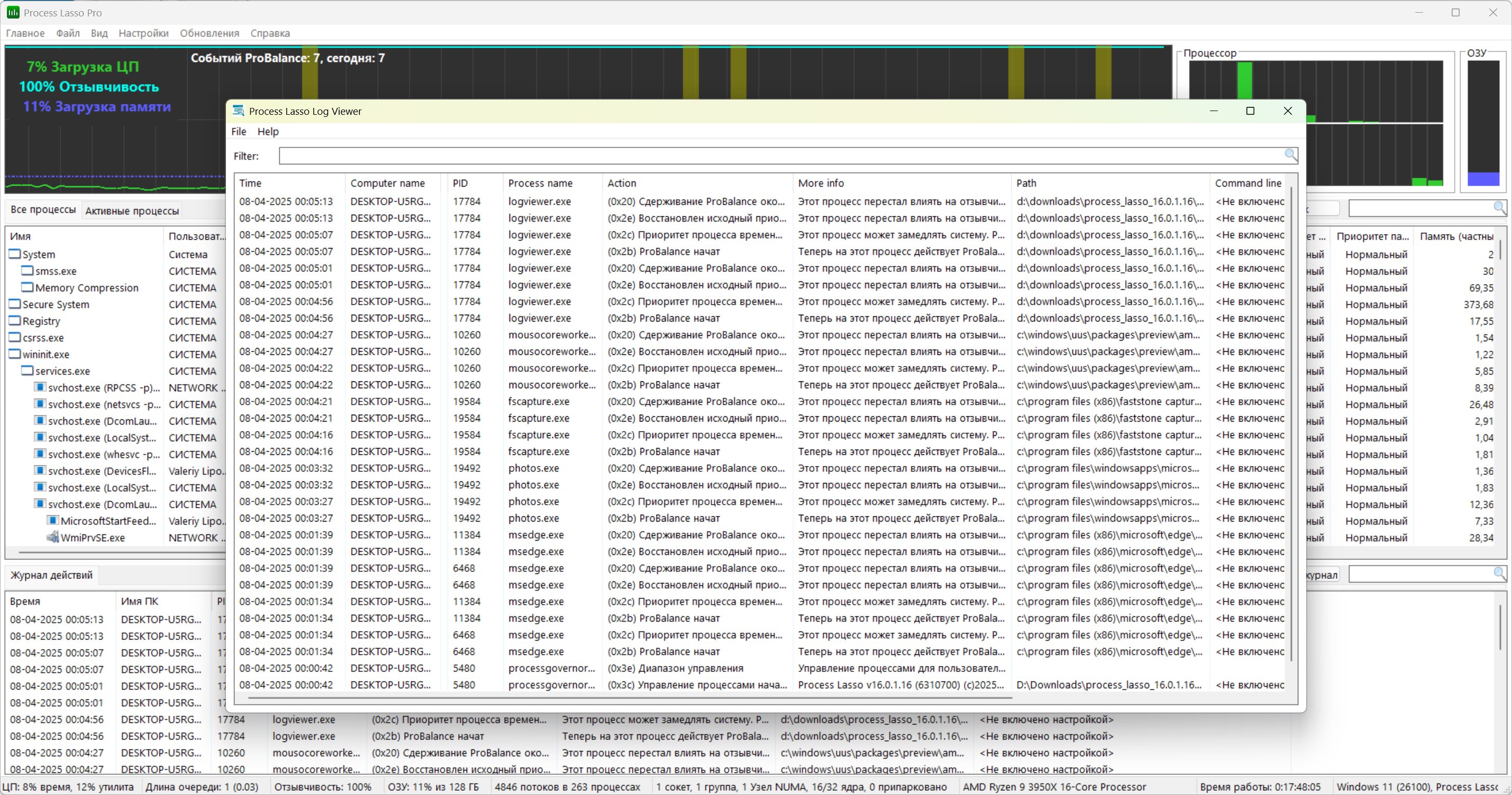Click the Memory Compression process icon

27,288
